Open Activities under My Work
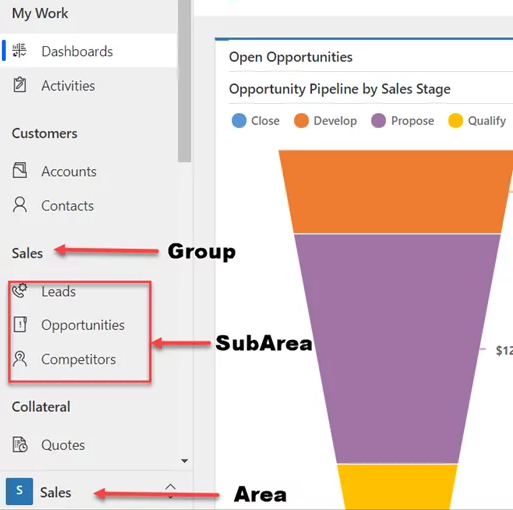Screen dimensions: 513x510 point(88,85)
